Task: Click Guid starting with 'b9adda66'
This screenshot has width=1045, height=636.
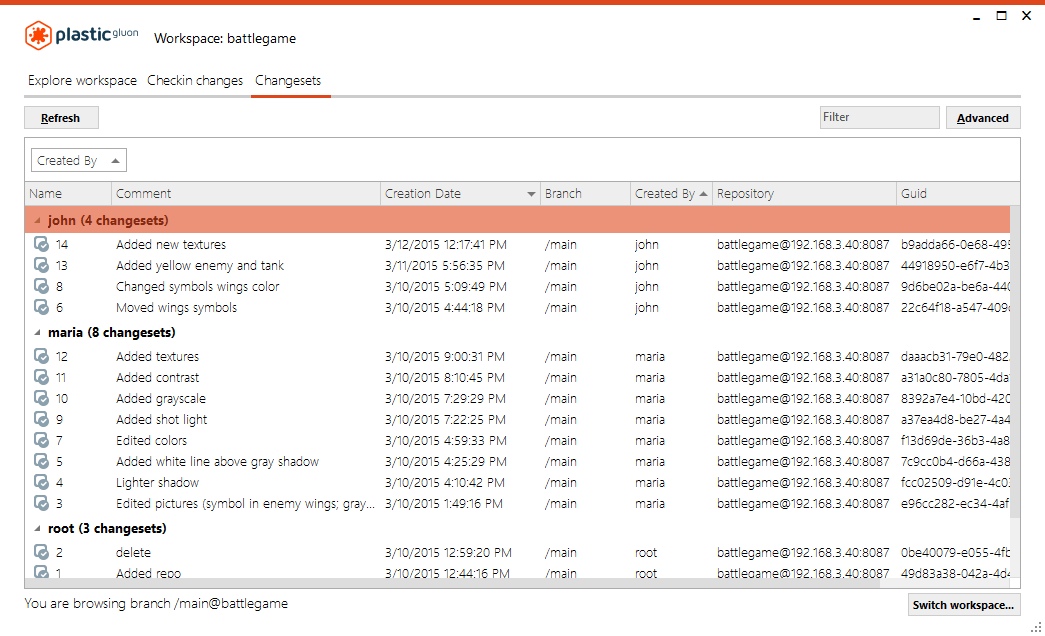Action: tap(955, 245)
